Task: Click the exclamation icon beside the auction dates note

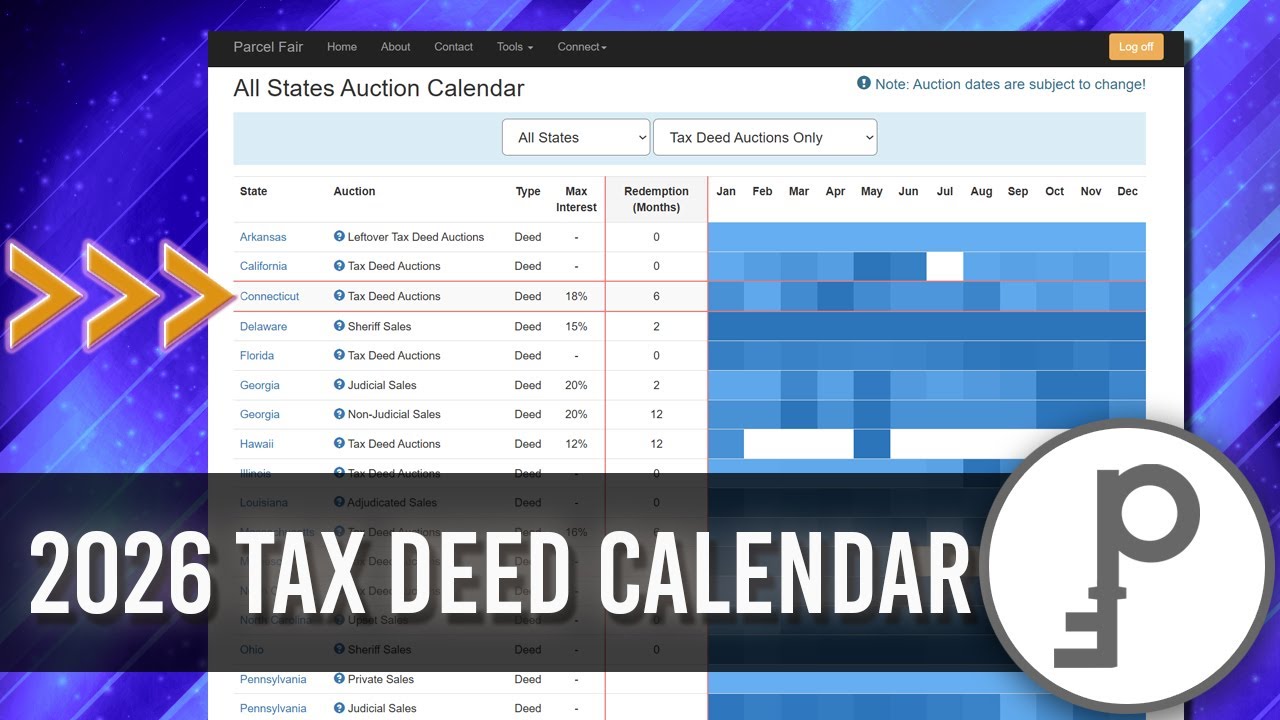Action: click(x=864, y=84)
